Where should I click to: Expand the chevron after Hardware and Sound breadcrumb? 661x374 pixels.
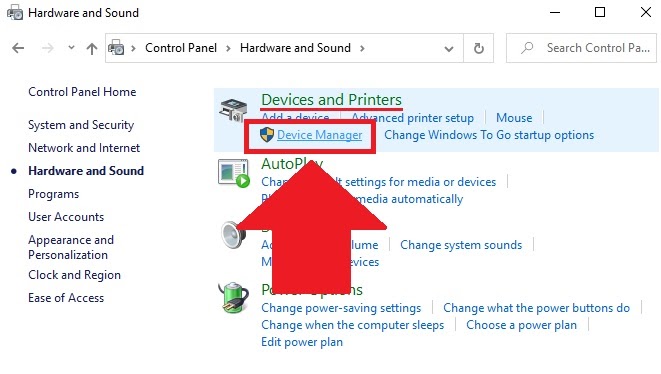click(362, 48)
